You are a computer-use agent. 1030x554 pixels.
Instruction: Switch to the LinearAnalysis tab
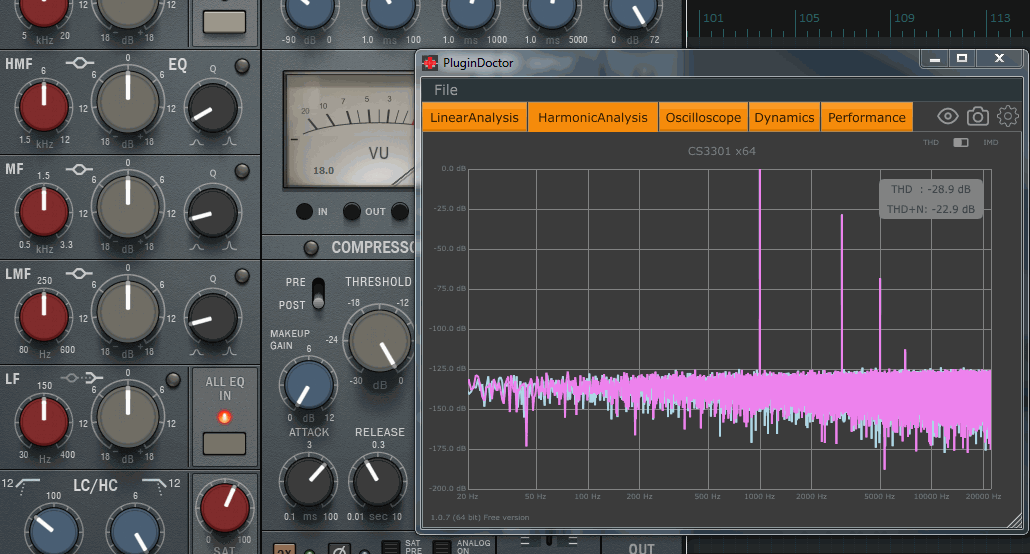(474, 118)
